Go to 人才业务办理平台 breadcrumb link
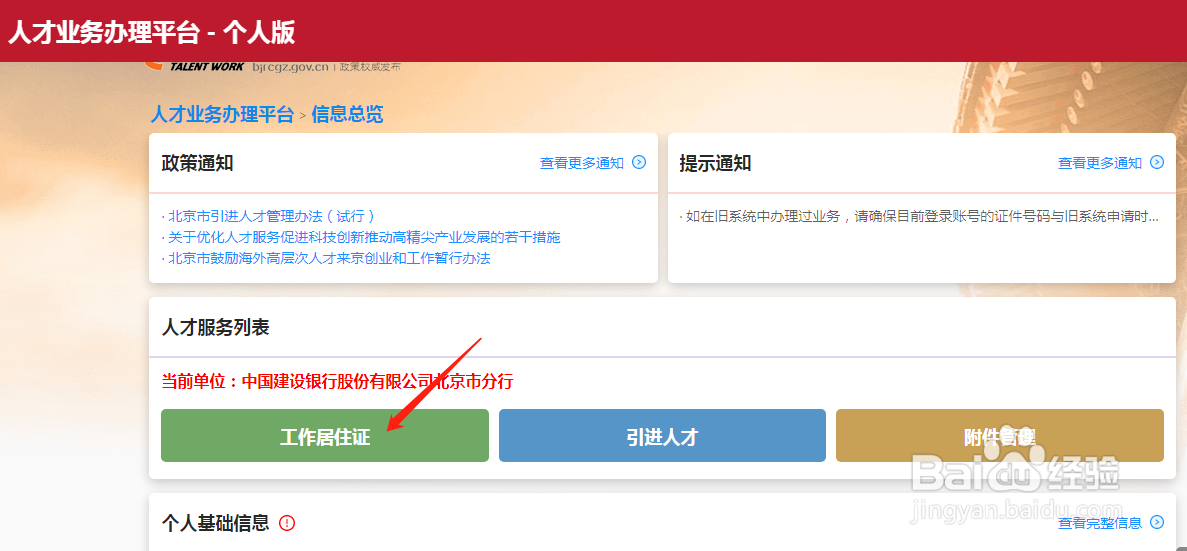The height and width of the screenshot is (551, 1187). (222, 115)
